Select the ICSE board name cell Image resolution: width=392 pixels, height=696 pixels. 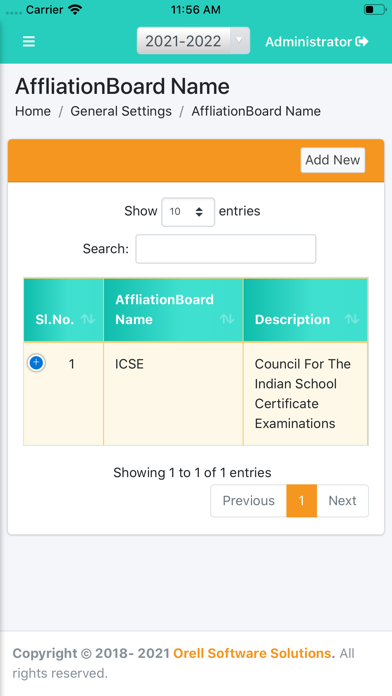pyautogui.click(x=173, y=393)
